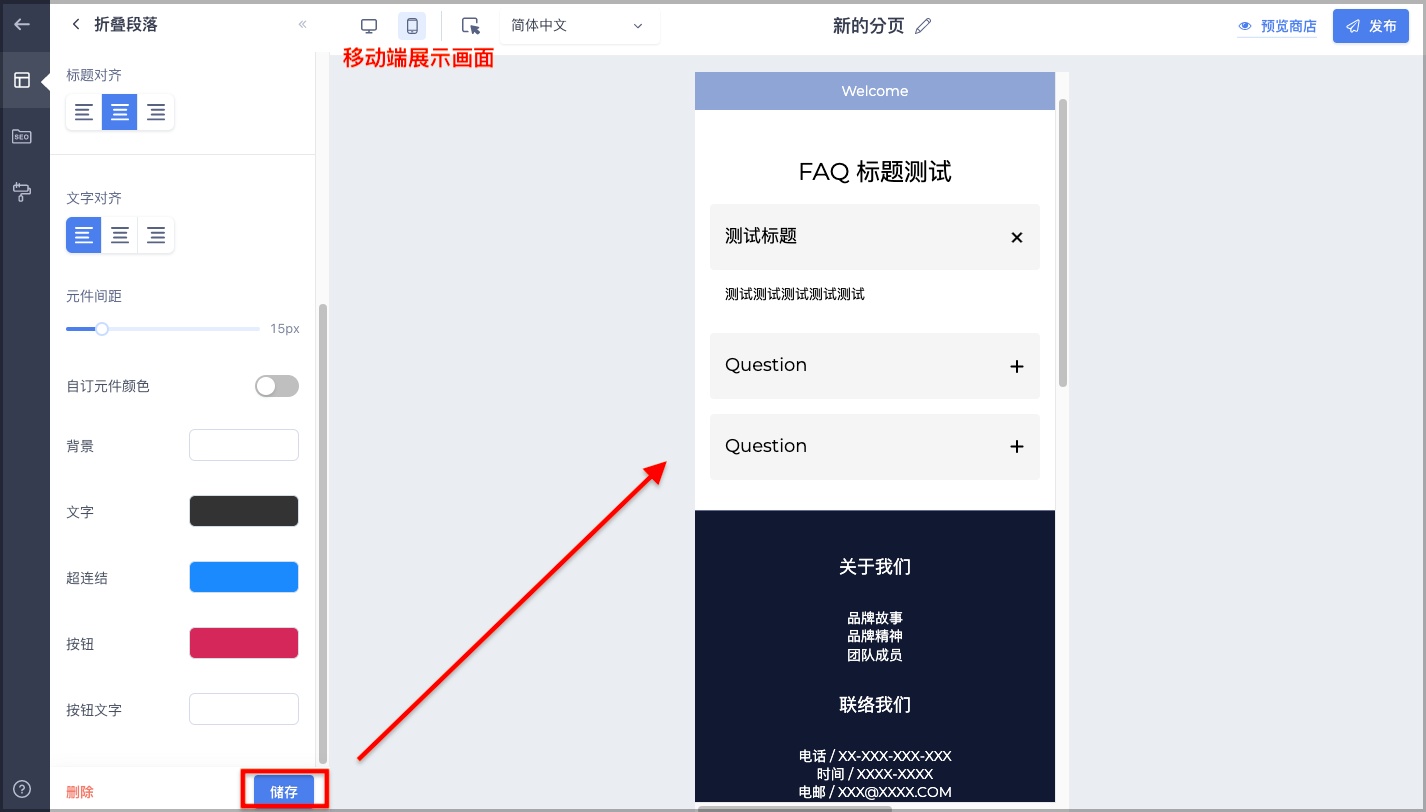Click 品牌精神 in the footer
Screen dimensions: 1426x812
tap(875, 636)
